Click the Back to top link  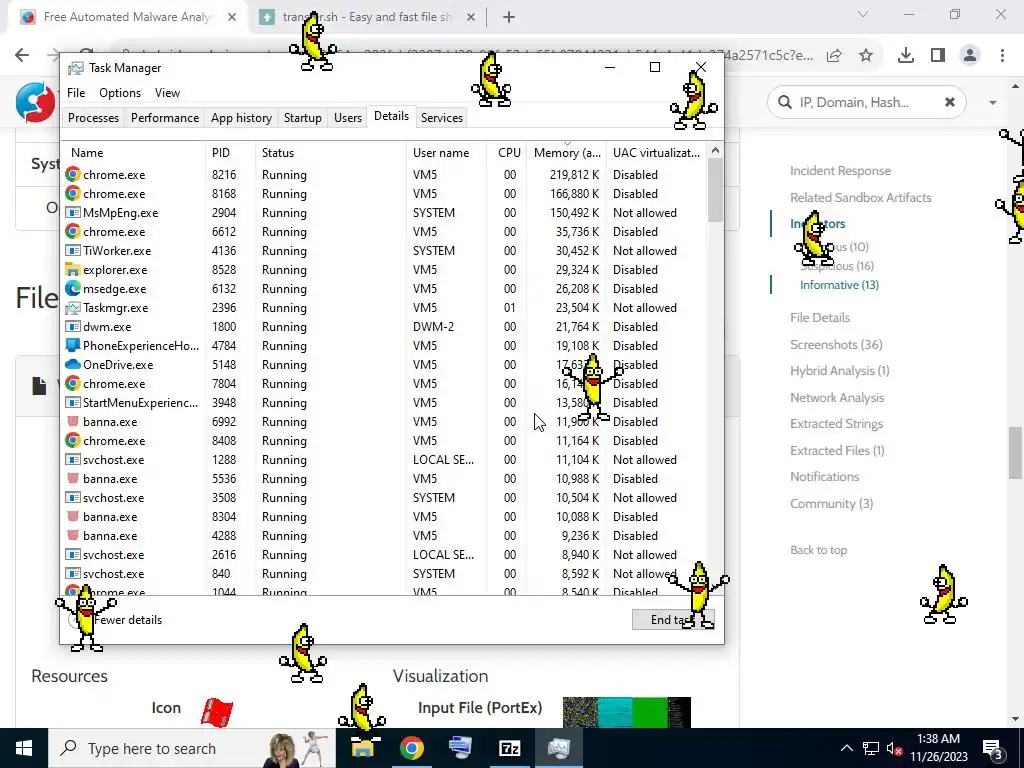click(x=818, y=550)
